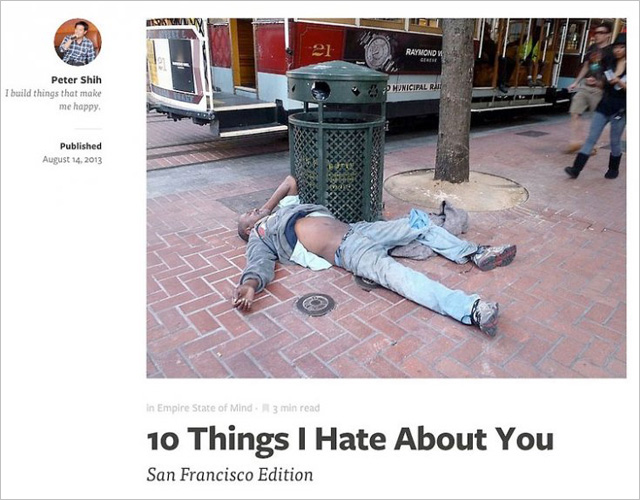The image size is (640, 500).
Task: Open Peter Shih's circular profile avatar
Action: [78, 42]
